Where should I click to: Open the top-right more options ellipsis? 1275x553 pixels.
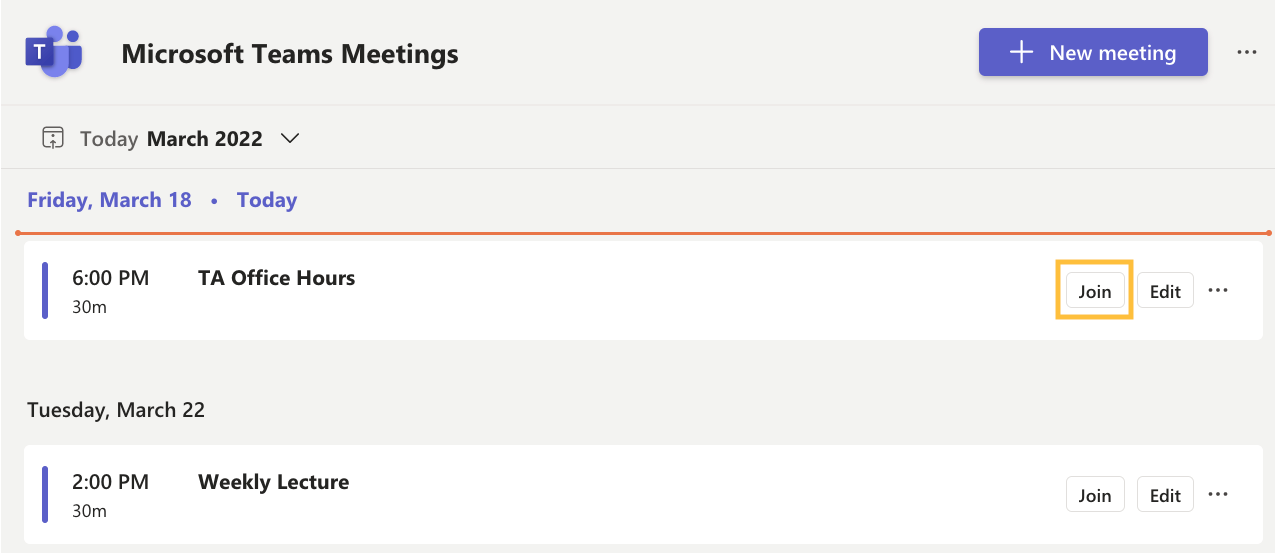click(1246, 52)
